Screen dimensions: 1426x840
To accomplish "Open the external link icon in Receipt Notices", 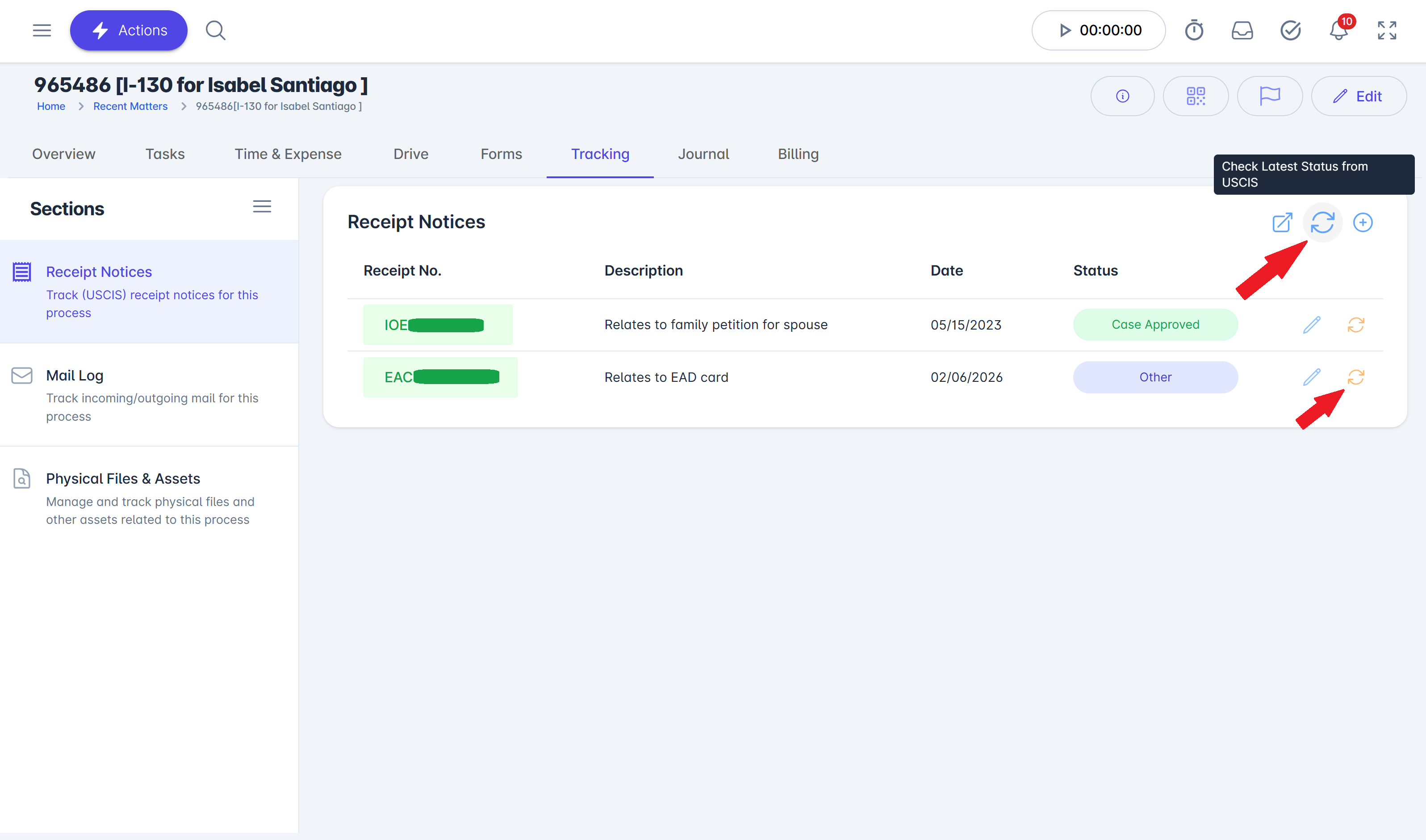I will (x=1282, y=222).
